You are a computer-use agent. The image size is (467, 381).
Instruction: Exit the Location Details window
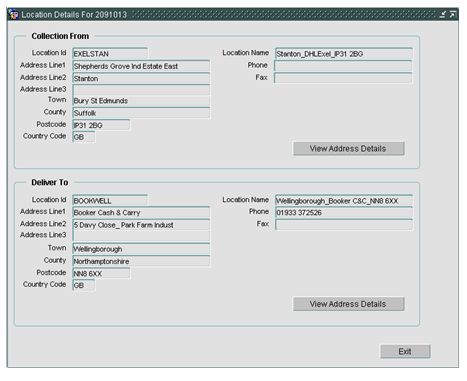(x=405, y=351)
